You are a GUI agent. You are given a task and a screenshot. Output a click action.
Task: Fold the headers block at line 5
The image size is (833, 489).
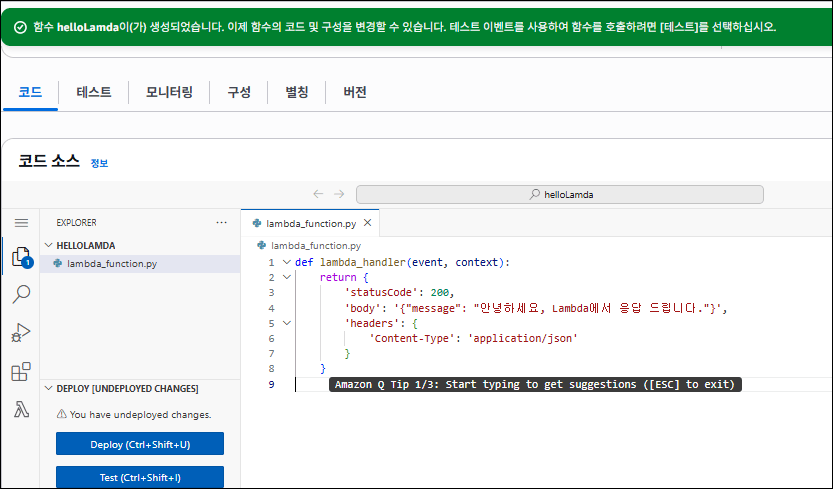[x=287, y=323]
